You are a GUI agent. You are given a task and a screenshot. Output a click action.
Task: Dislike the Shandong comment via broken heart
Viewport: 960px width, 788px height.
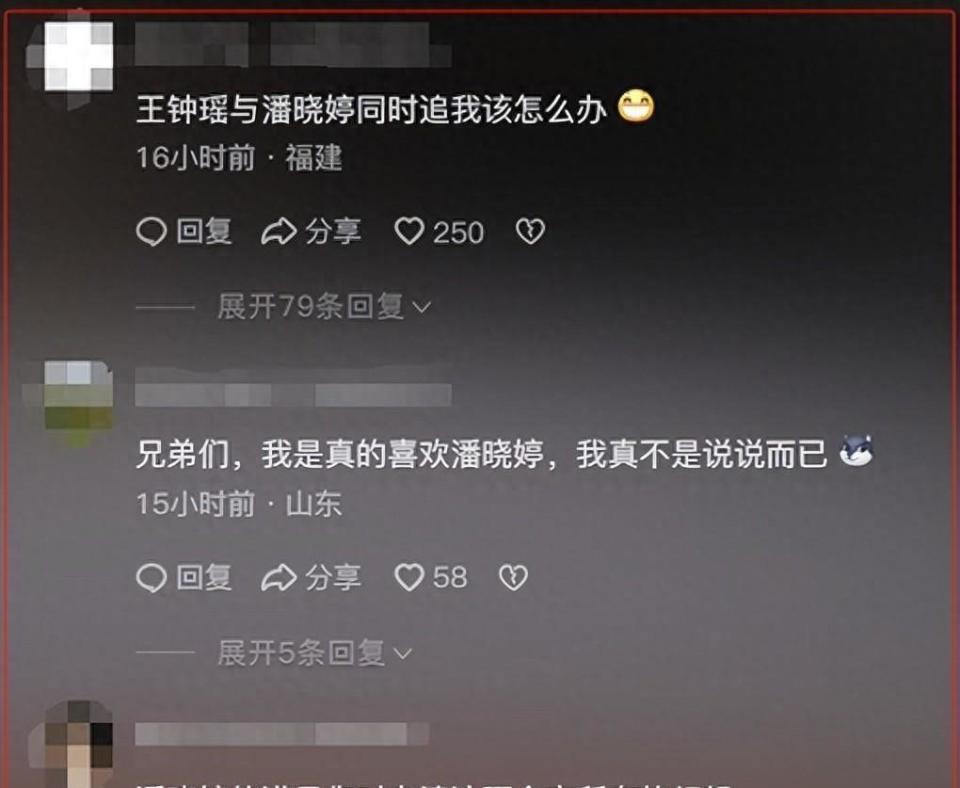coord(513,577)
